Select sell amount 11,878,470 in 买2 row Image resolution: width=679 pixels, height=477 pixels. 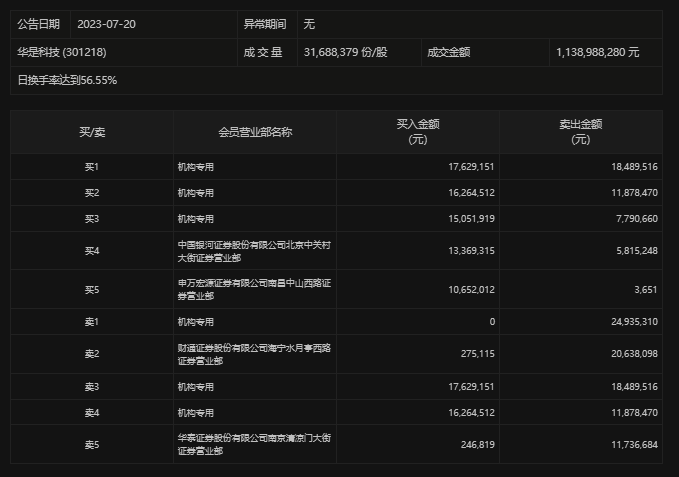coord(634,193)
